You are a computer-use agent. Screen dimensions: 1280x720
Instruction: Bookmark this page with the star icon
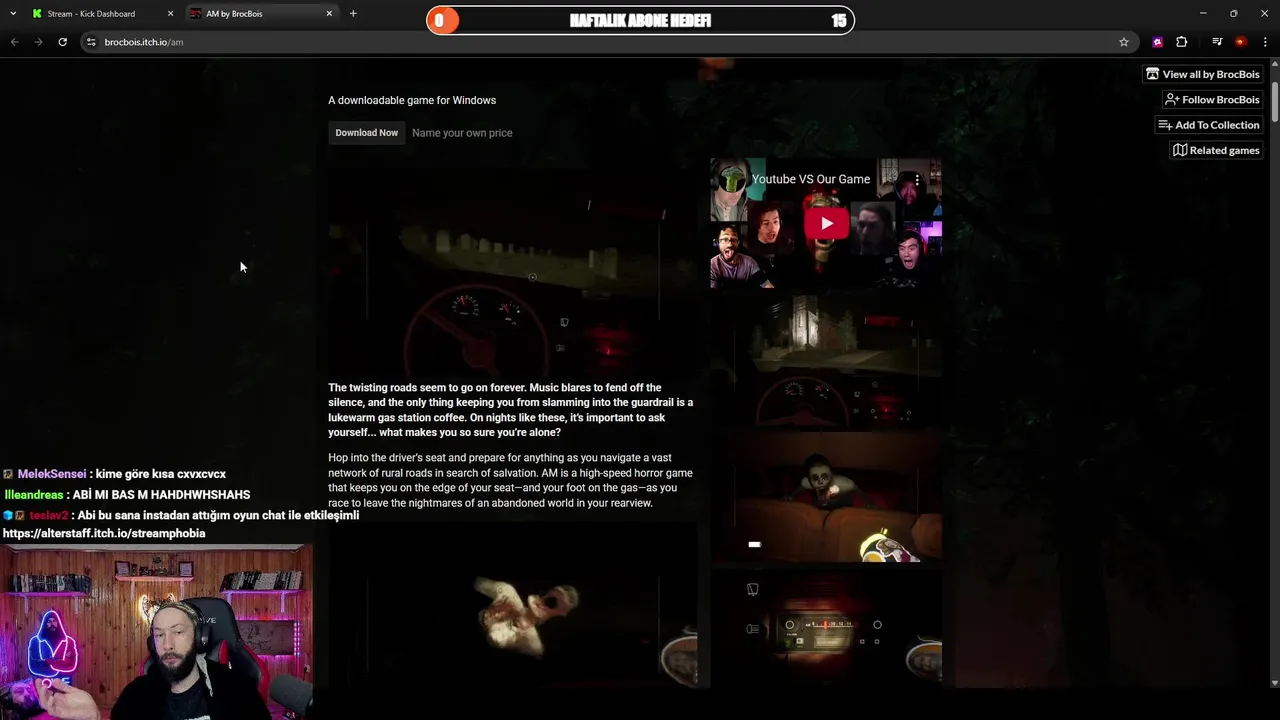pos(1124,42)
